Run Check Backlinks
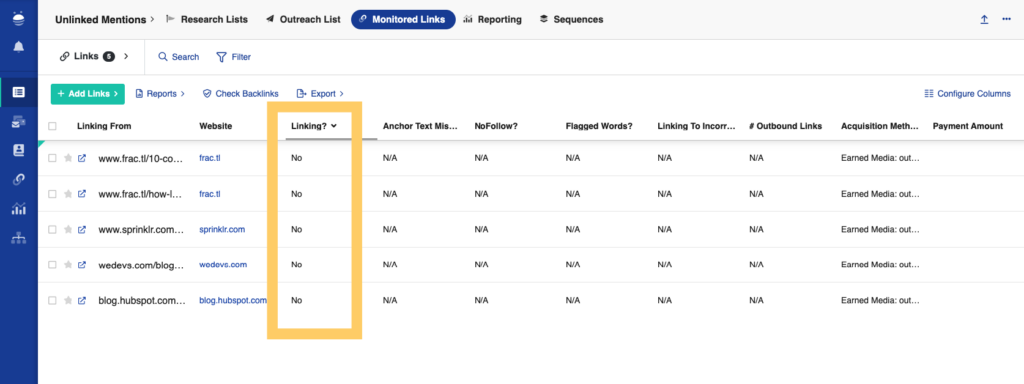The width and height of the screenshot is (1024, 384). pos(240,93)
